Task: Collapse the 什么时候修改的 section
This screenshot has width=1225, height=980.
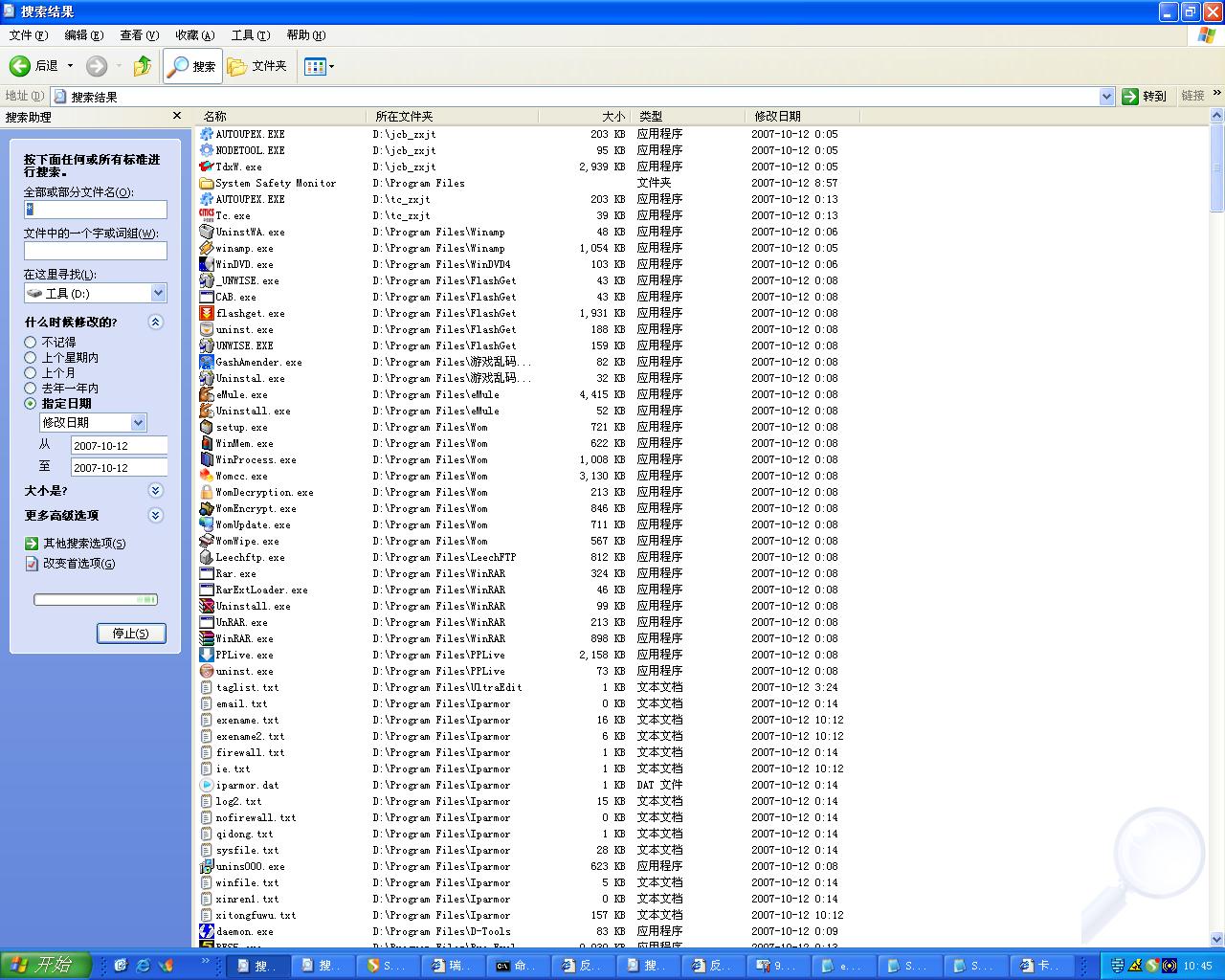Action: coord(156,323)
